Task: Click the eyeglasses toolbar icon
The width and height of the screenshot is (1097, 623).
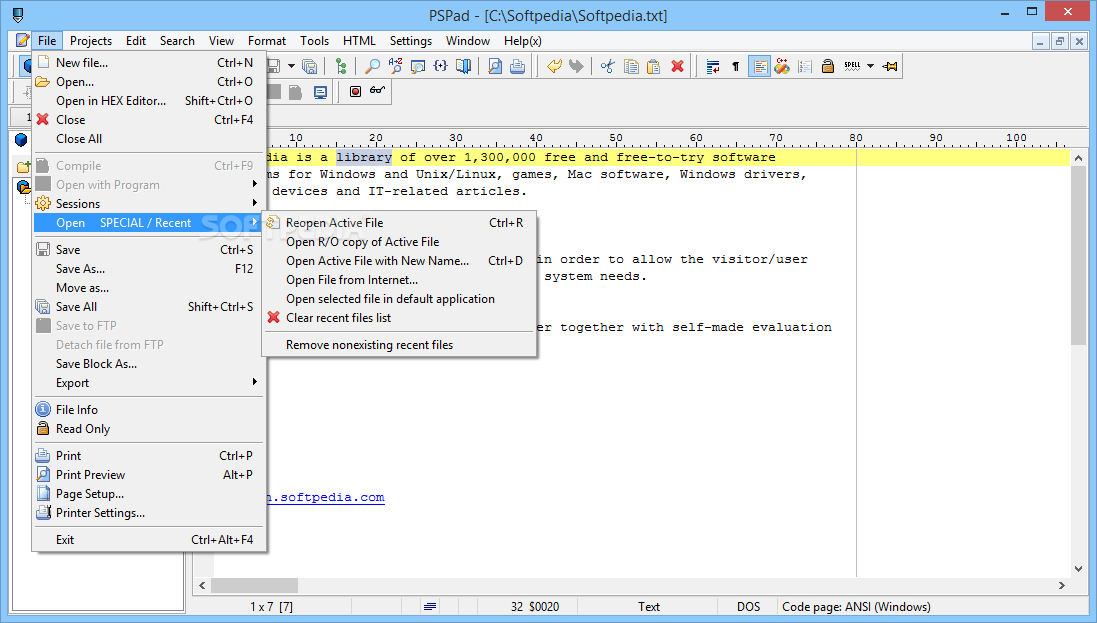Action: pos(377,91)
